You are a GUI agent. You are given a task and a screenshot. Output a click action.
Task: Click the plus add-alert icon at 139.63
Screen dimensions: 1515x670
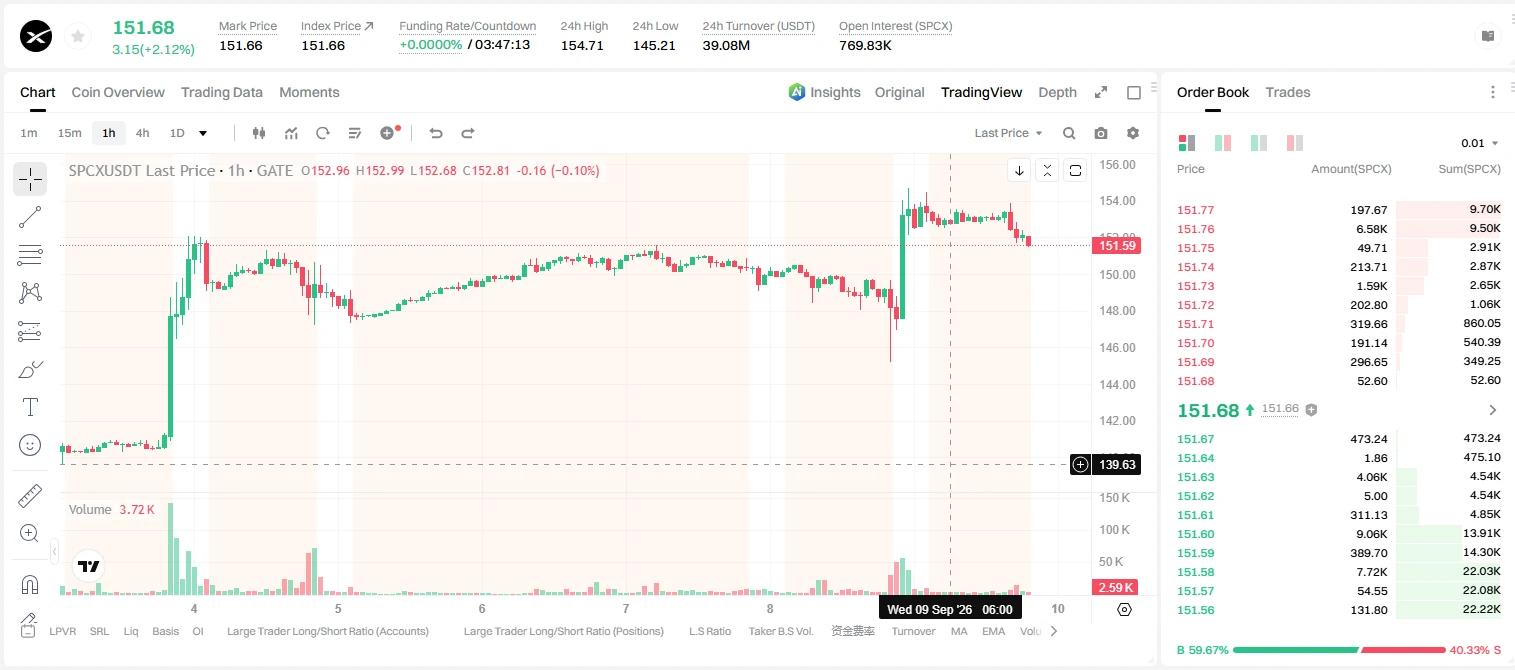pyautogui.click(x=1081, y=464)
